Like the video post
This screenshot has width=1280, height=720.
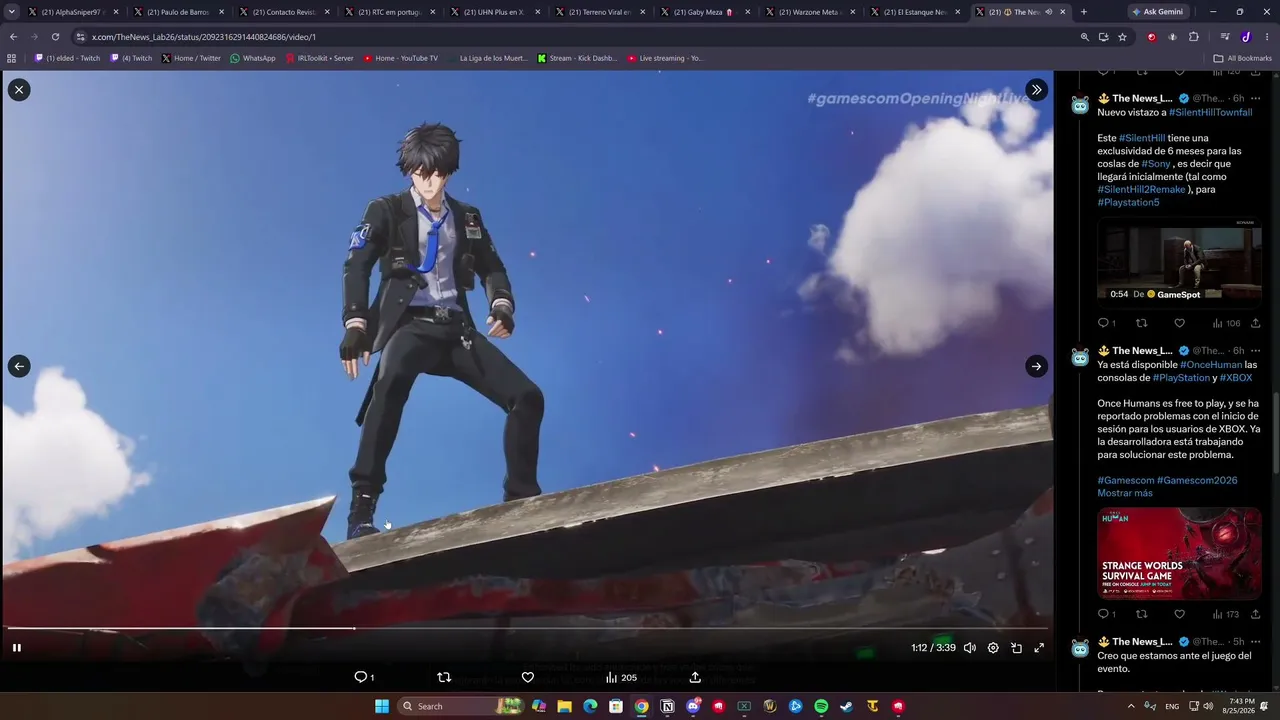coord(528,677)
